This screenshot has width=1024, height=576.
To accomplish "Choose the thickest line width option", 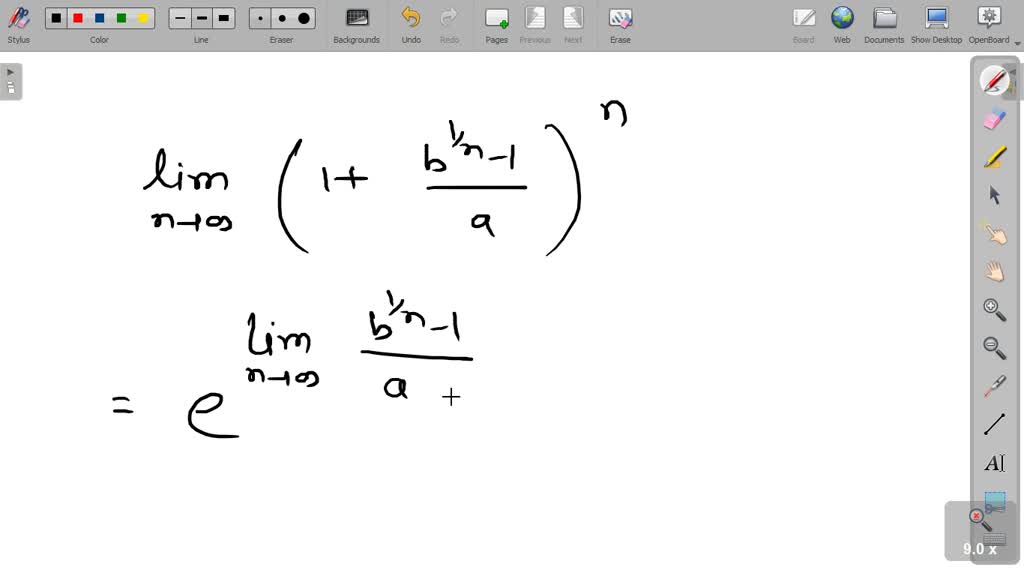I will (222, 18).
